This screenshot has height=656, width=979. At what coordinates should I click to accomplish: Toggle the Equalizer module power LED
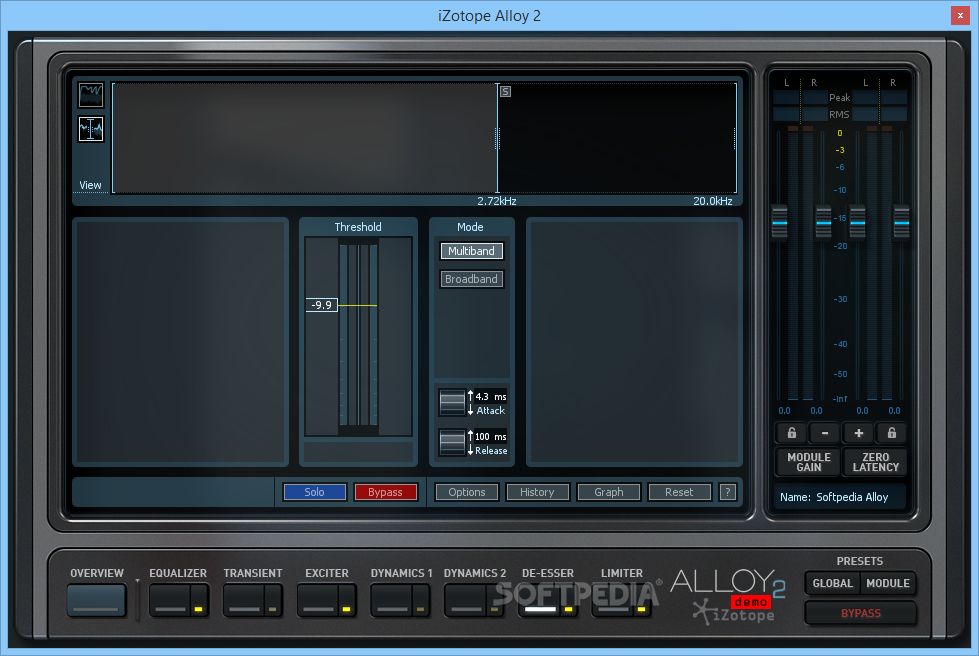199,609
